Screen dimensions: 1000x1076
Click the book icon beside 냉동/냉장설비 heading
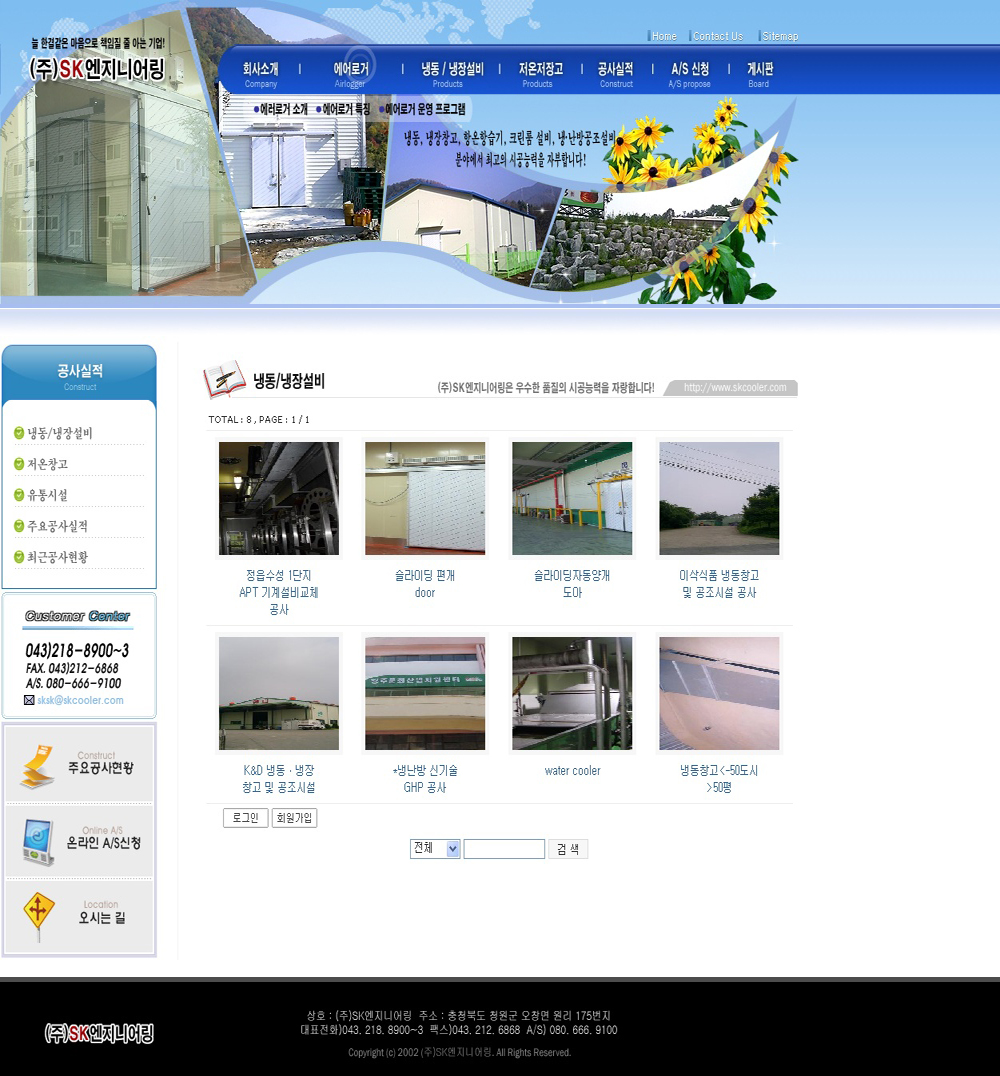click(224, 379)
